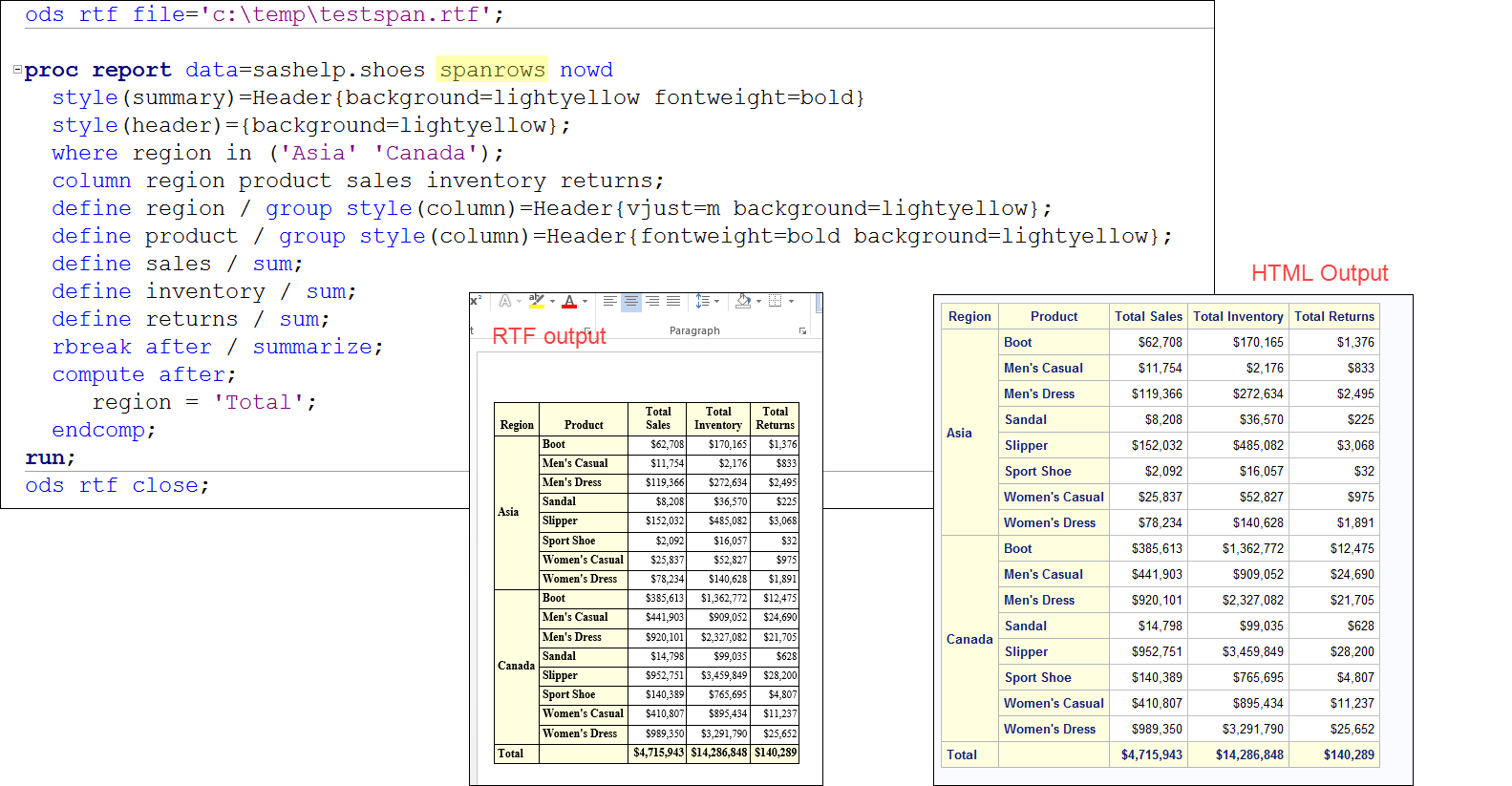Screen dimensions: 1512x786
Task: Click $4,715,943 total in the RTF output
Action: pyautogui.click(x=659, y=753)
